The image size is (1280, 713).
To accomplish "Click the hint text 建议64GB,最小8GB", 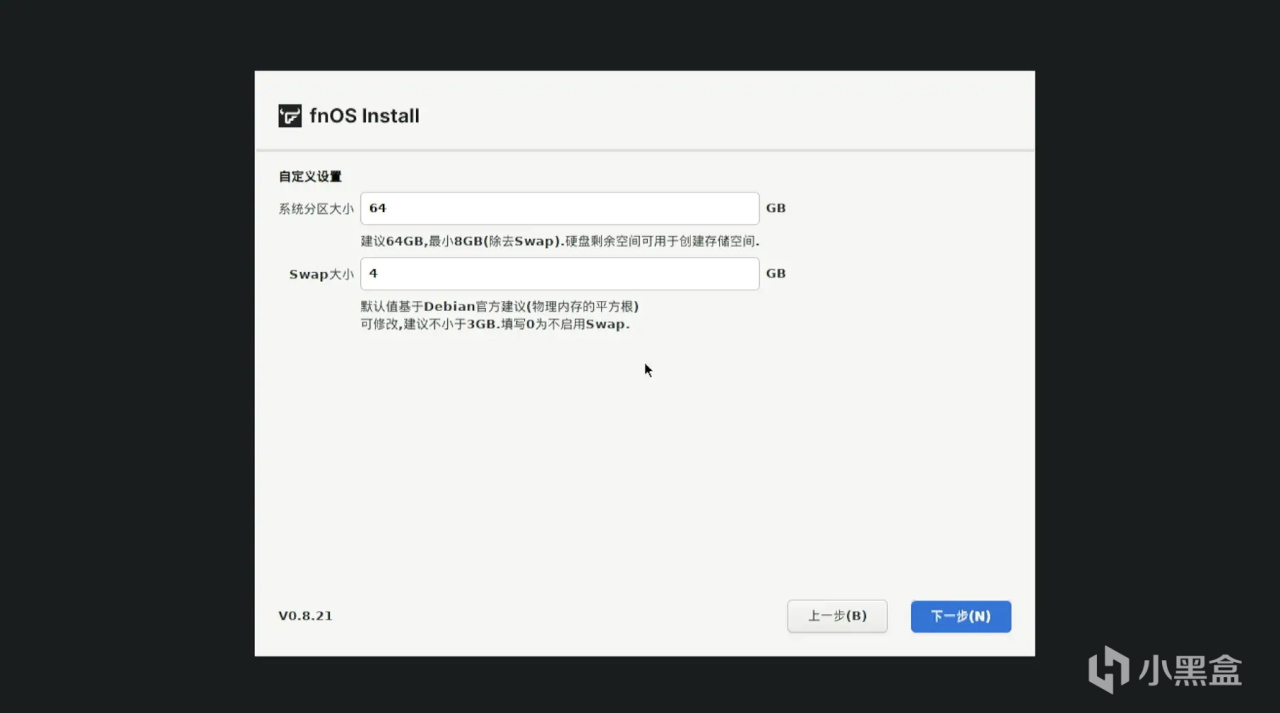I will click(x=560, y=242).
